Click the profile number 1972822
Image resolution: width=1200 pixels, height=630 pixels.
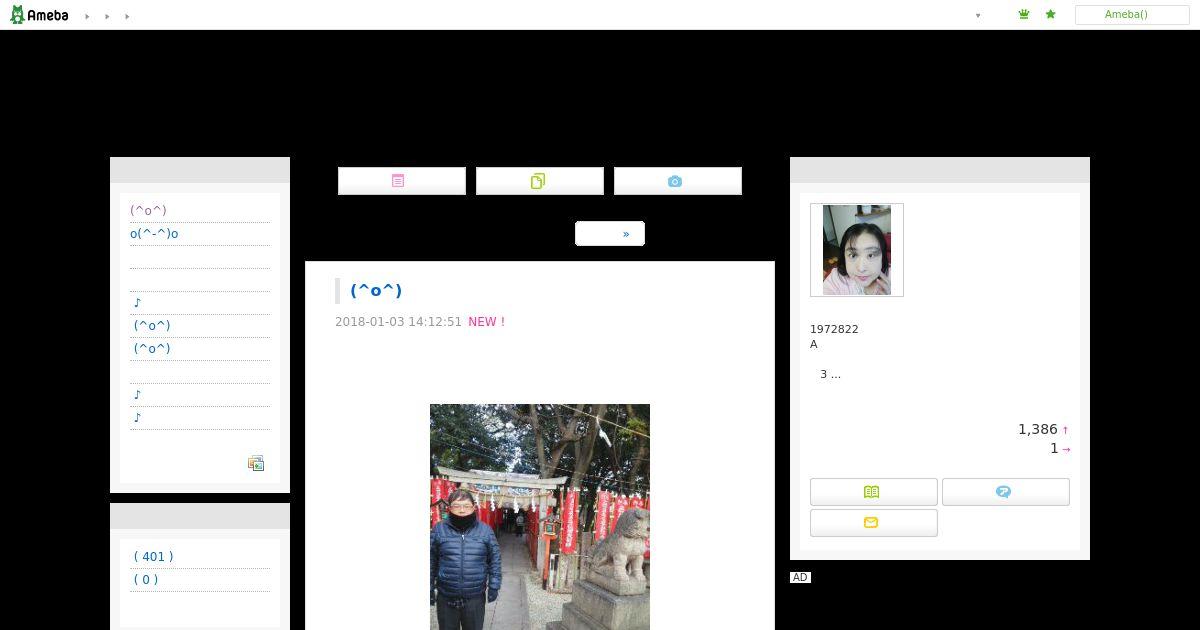click(x=834, y=329)
